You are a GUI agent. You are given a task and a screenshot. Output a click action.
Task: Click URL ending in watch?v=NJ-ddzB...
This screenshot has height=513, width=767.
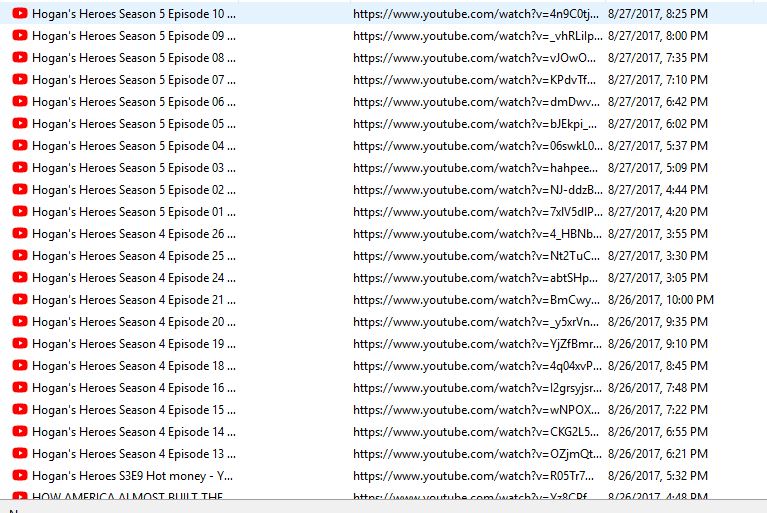(x=477, y=190)
